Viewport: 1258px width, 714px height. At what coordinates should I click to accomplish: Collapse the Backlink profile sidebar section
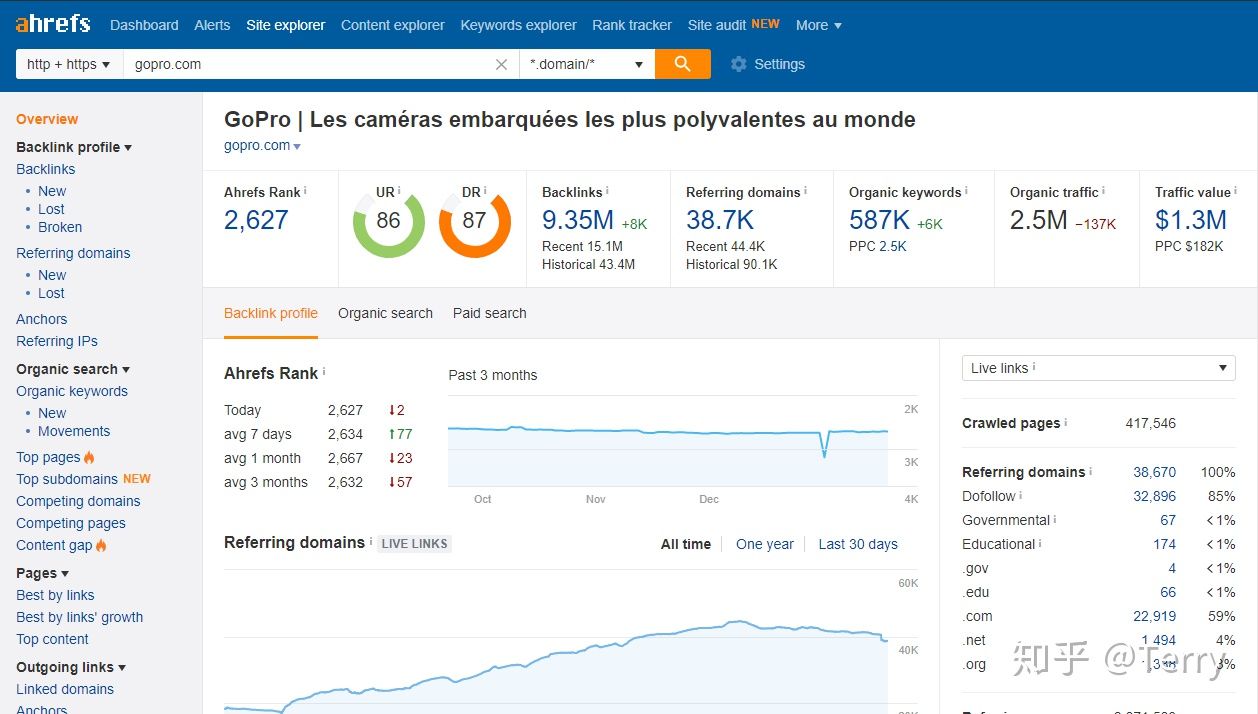128,148
